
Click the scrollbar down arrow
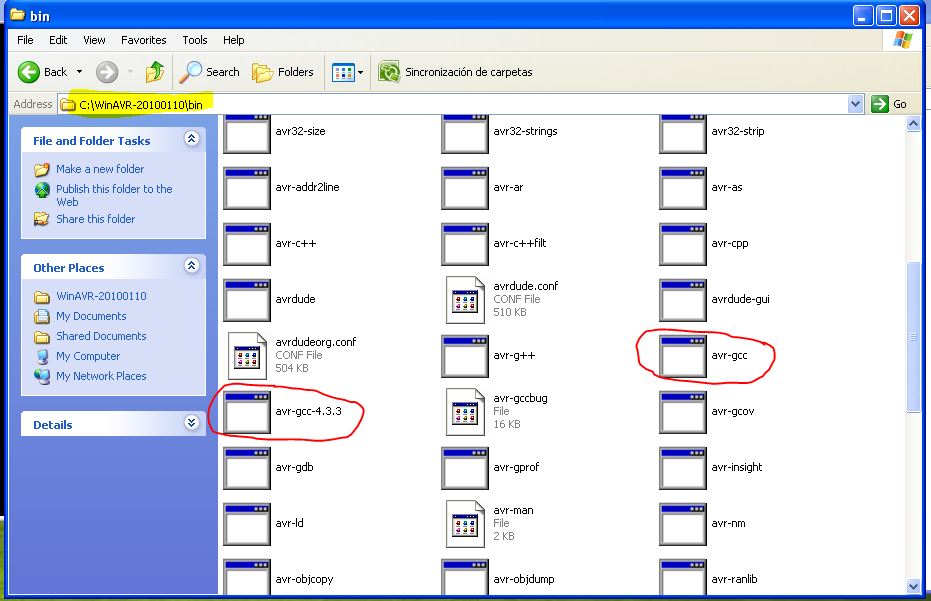point(913,586)
